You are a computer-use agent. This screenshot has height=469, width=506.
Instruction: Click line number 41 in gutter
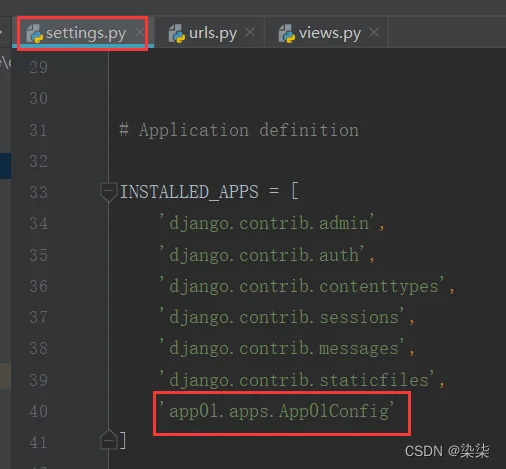(38, 443)
